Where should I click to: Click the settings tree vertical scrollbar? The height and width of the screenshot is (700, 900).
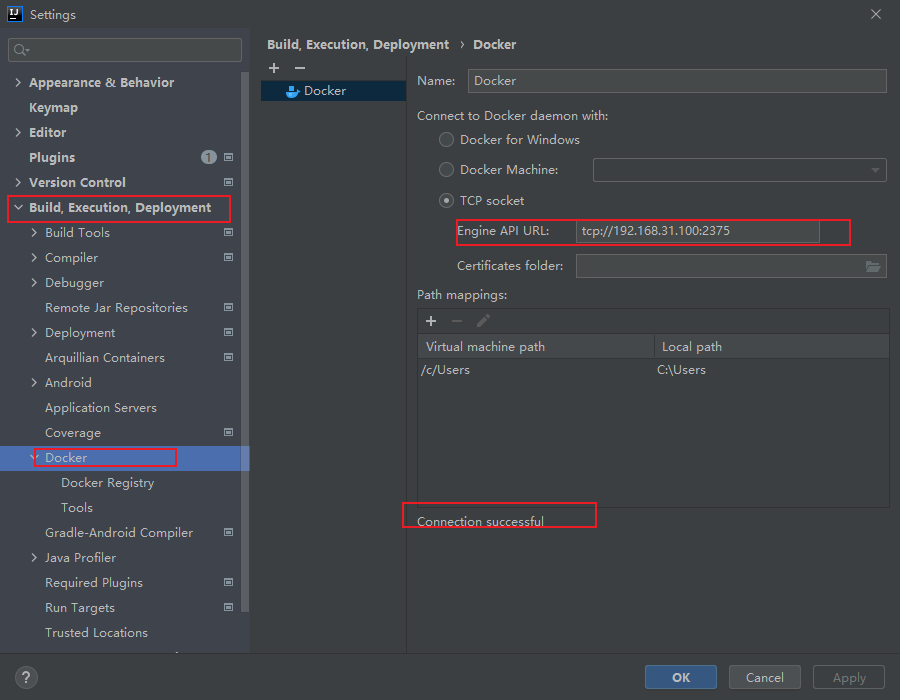[245, 342]
